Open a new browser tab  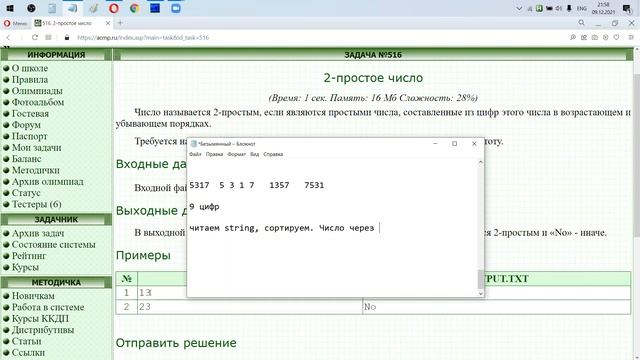[120, 23]
